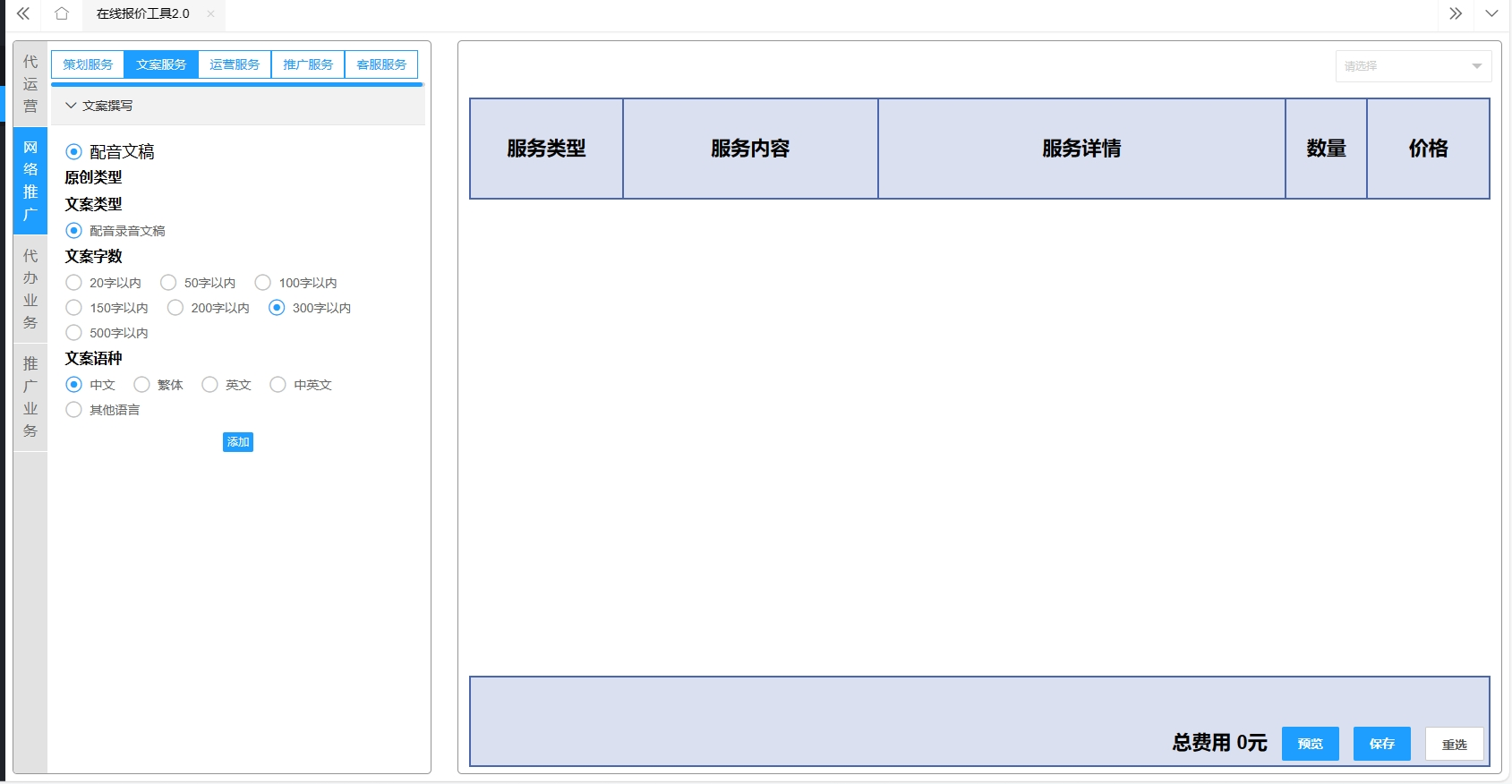Choose the 英文 language option

click(210, 385)
